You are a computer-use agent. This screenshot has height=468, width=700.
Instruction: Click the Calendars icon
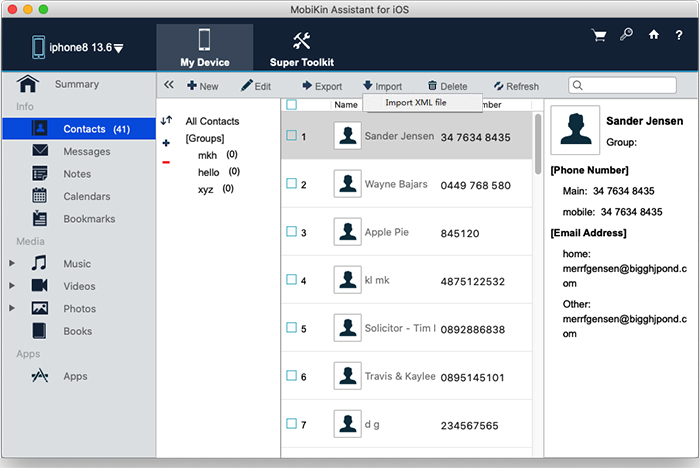click(39, 195)
